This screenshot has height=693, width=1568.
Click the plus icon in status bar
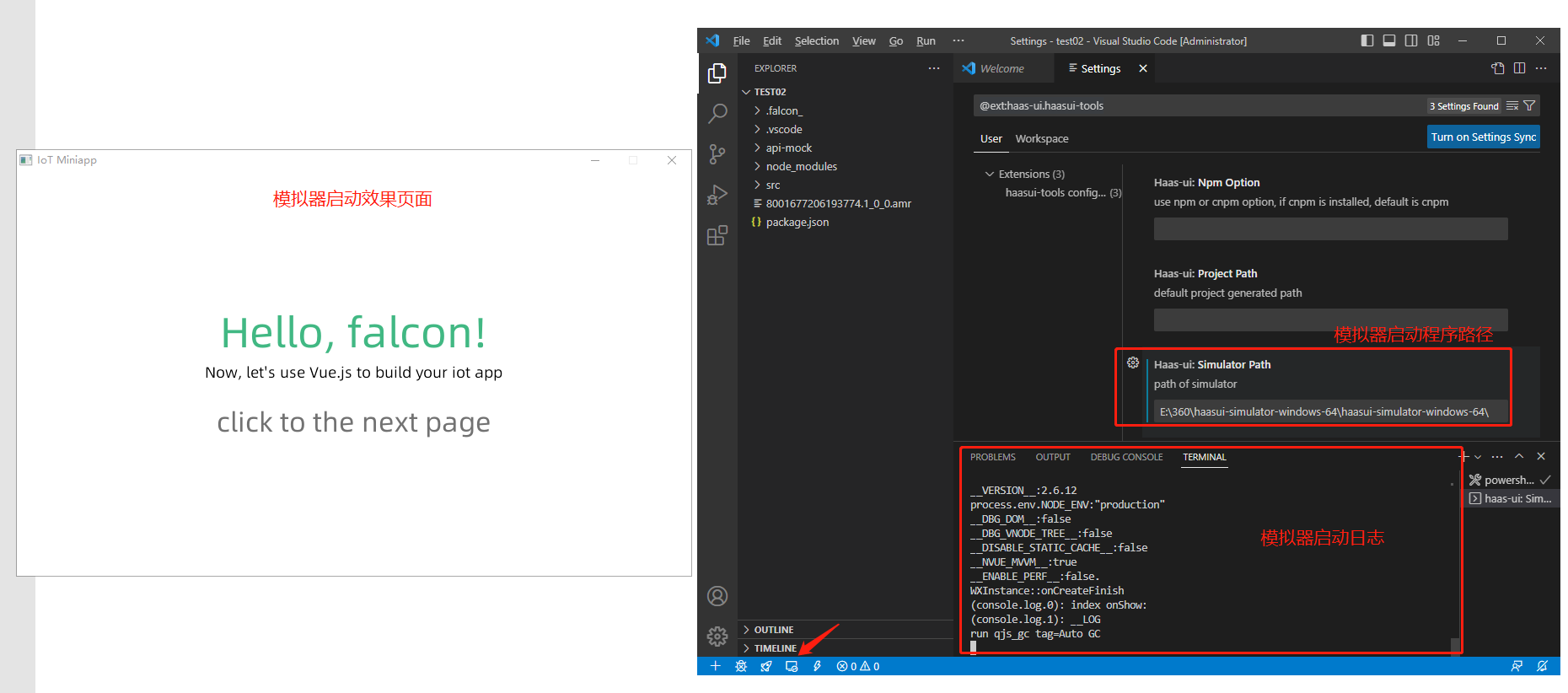(x=715, y=666)
